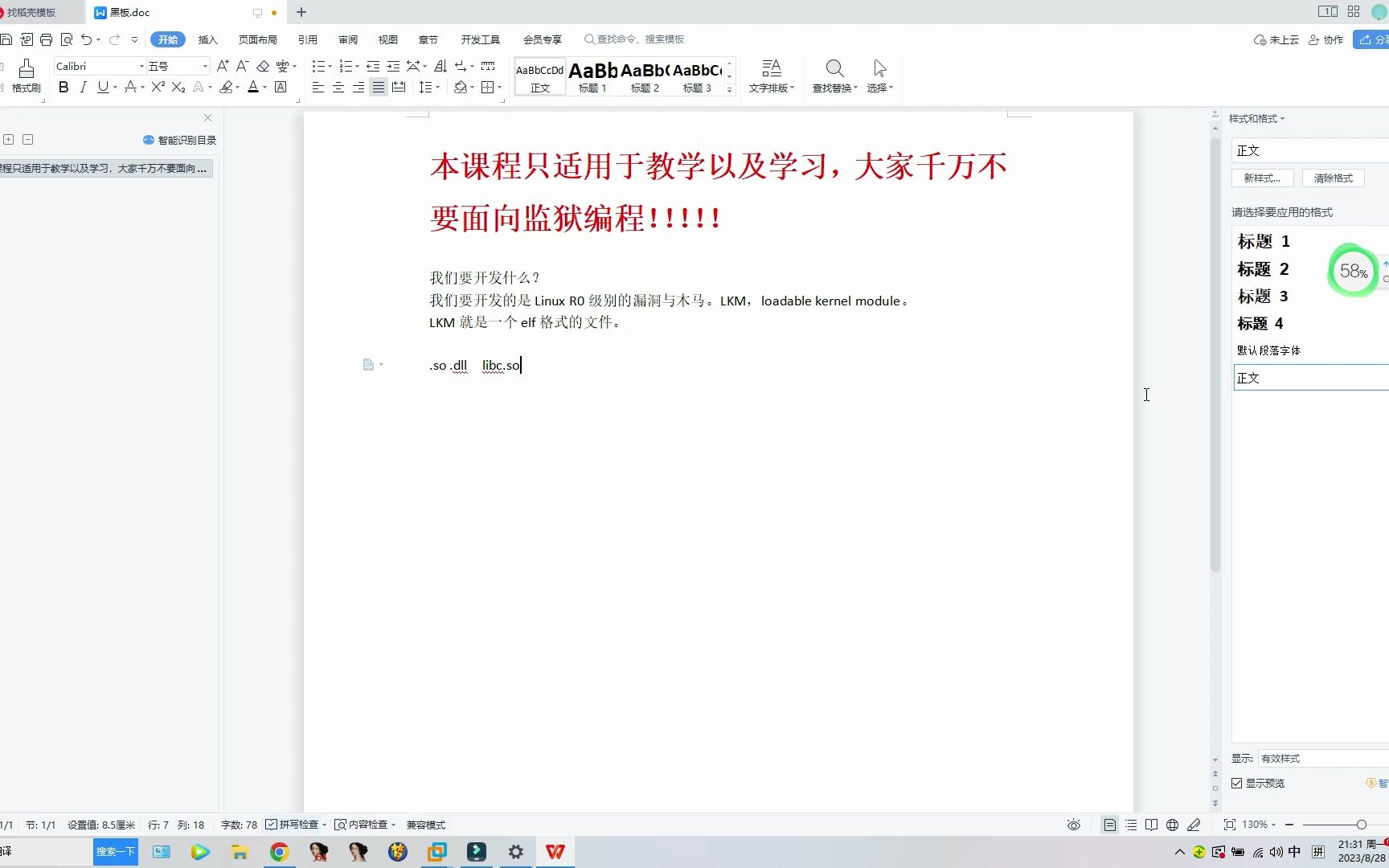Image resolution: width=1389 pixels, height=868 pixels.
Task: Toggle the 显示预览 checkbox
Action: (x=1237, y=783)
